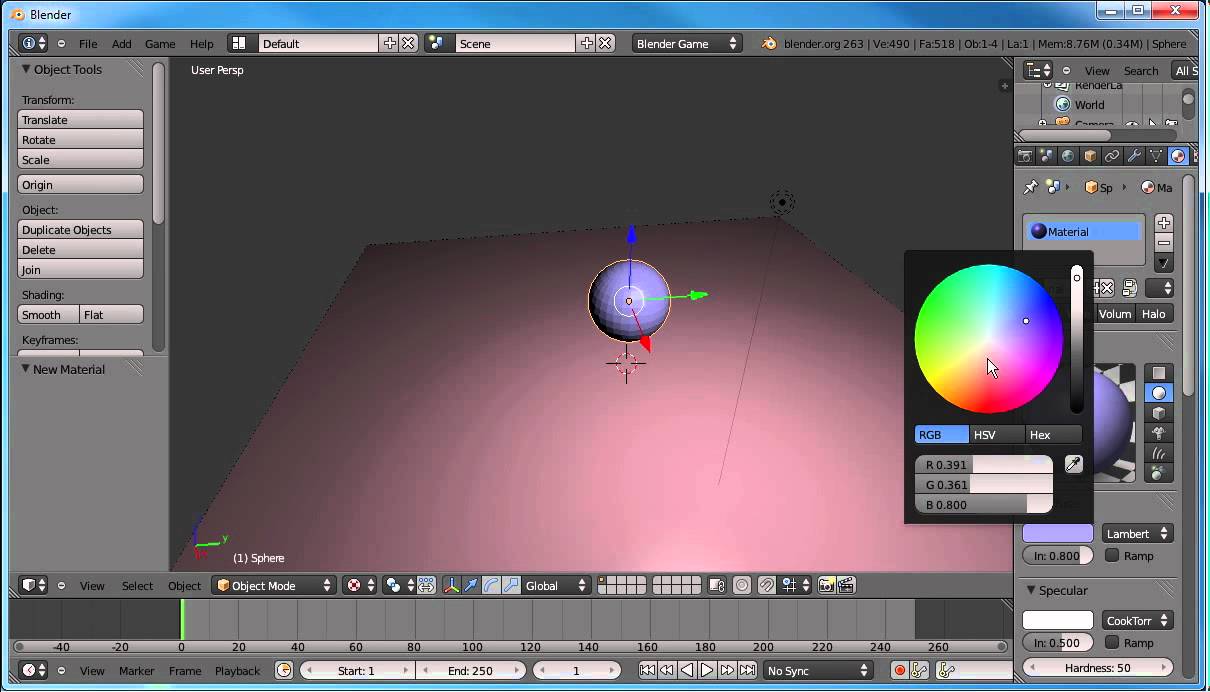
Task: Collapse the Object Tools panel
Action: coord(26,69)
